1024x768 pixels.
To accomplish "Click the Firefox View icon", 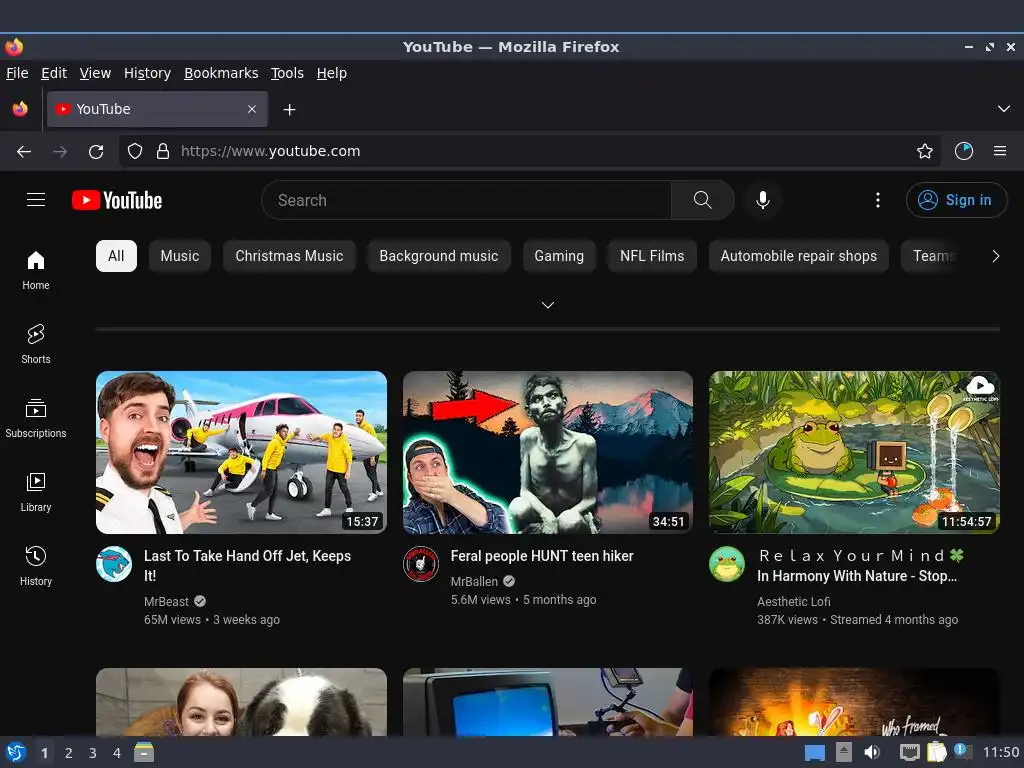I will click(x=20, y=109).
